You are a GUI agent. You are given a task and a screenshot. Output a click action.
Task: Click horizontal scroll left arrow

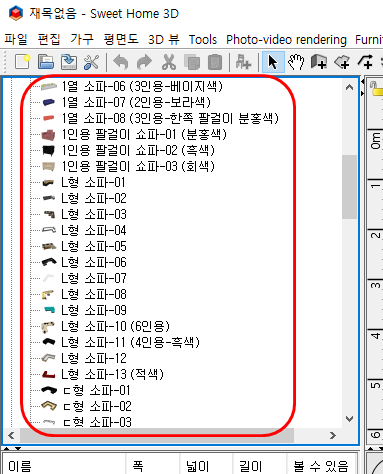11,435
